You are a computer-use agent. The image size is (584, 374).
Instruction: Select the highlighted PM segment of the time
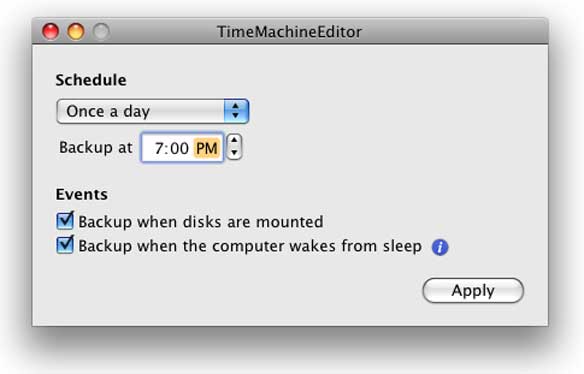click(x=207, y=148)
